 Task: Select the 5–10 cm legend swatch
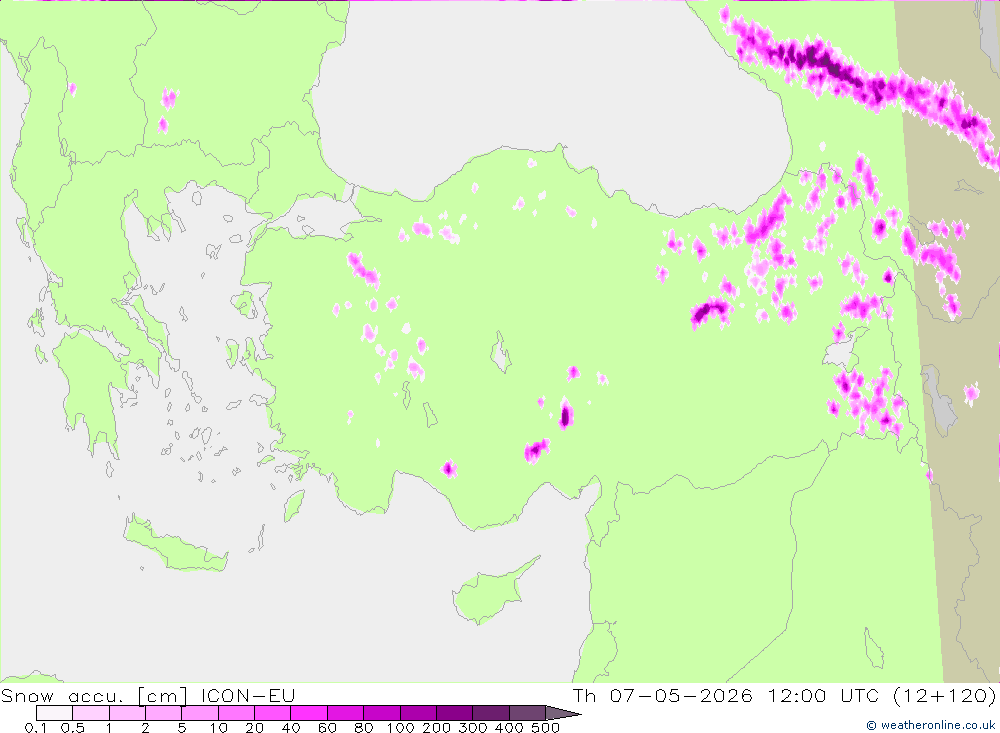click(200, 713)
